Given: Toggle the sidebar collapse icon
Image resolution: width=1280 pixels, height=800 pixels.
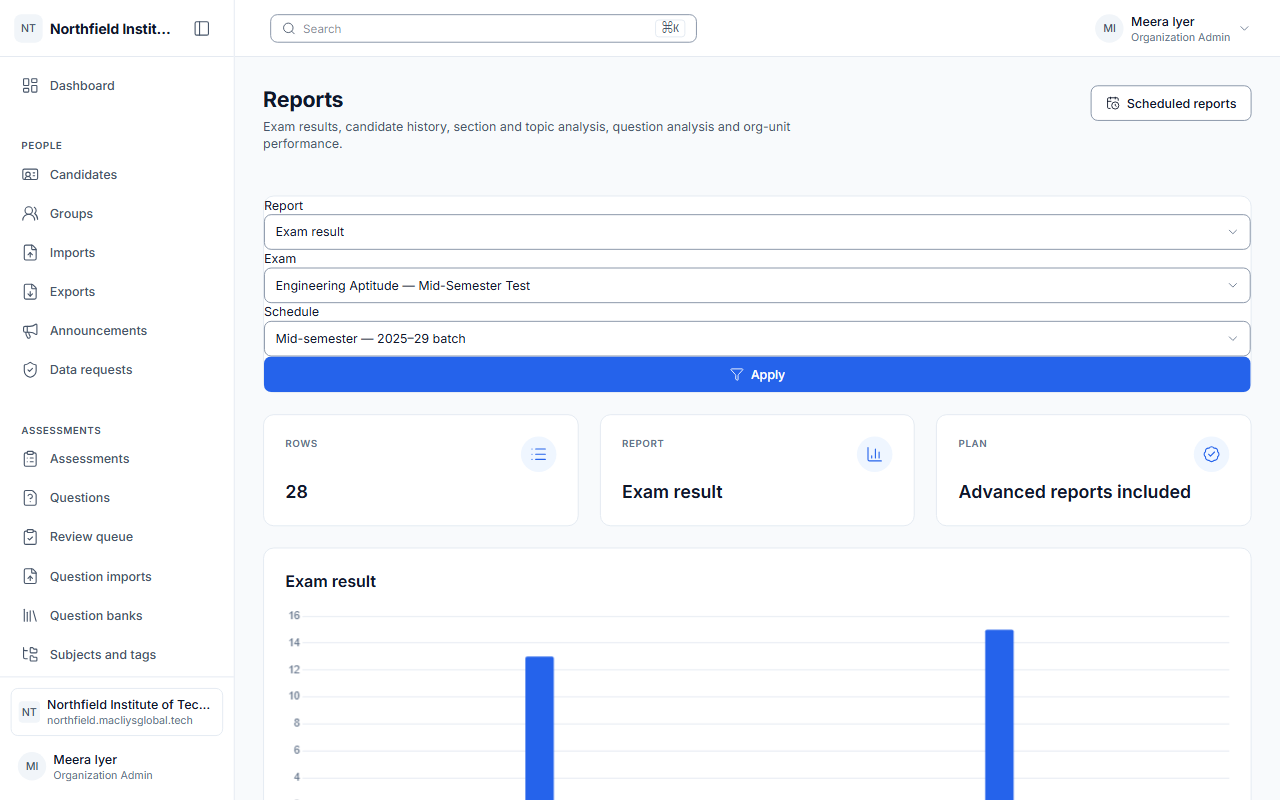Looking at the screenshot, I should 202,29.
